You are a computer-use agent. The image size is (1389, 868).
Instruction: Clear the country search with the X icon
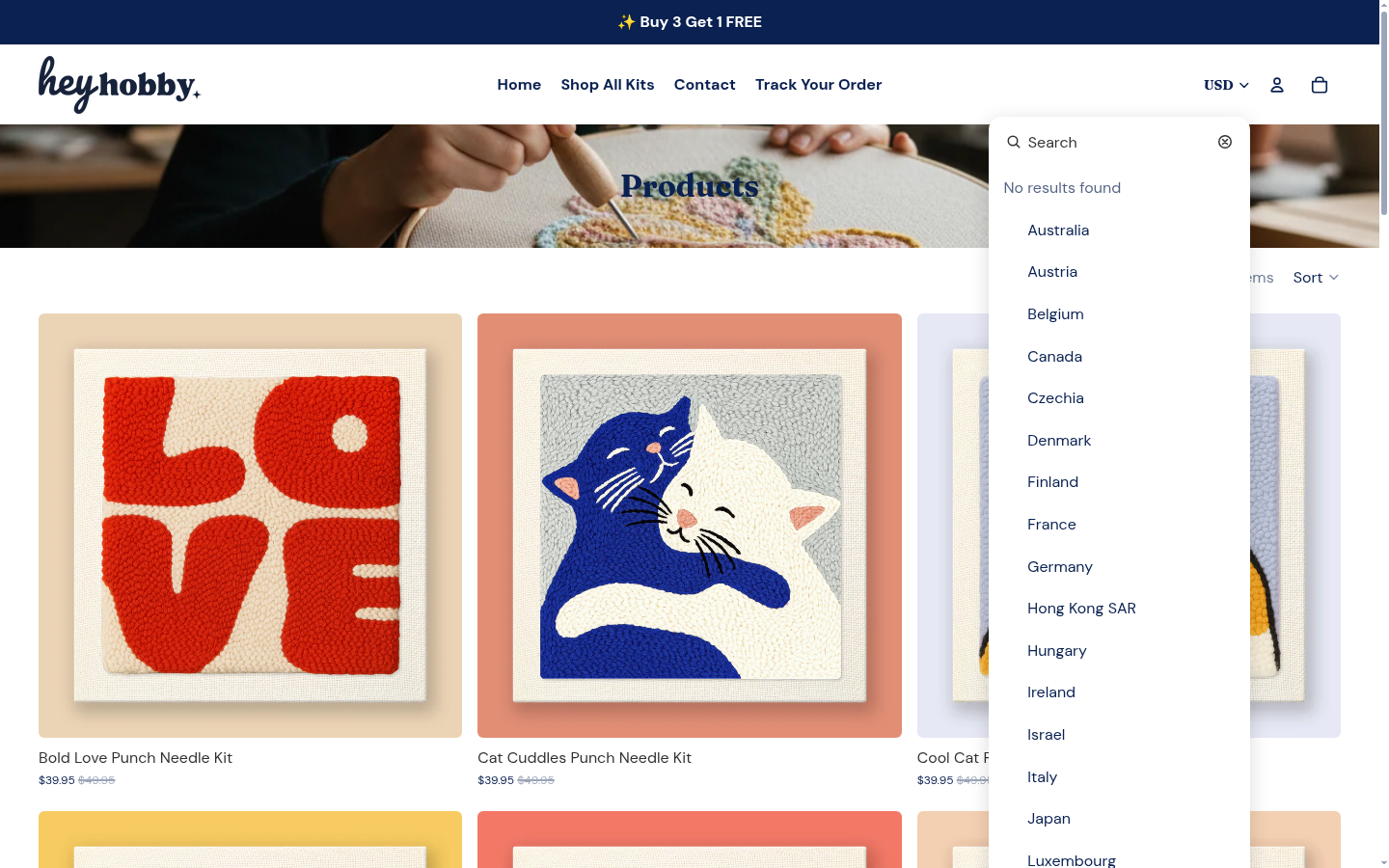[x=1225, y=142]
